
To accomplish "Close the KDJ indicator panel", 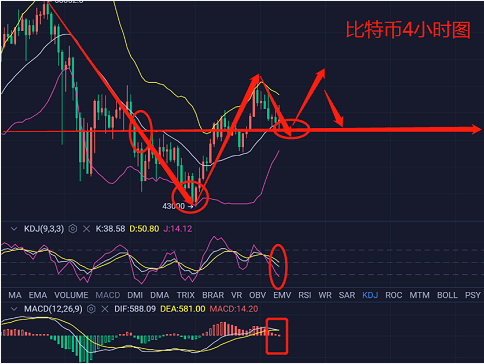I will coord(86,229).
